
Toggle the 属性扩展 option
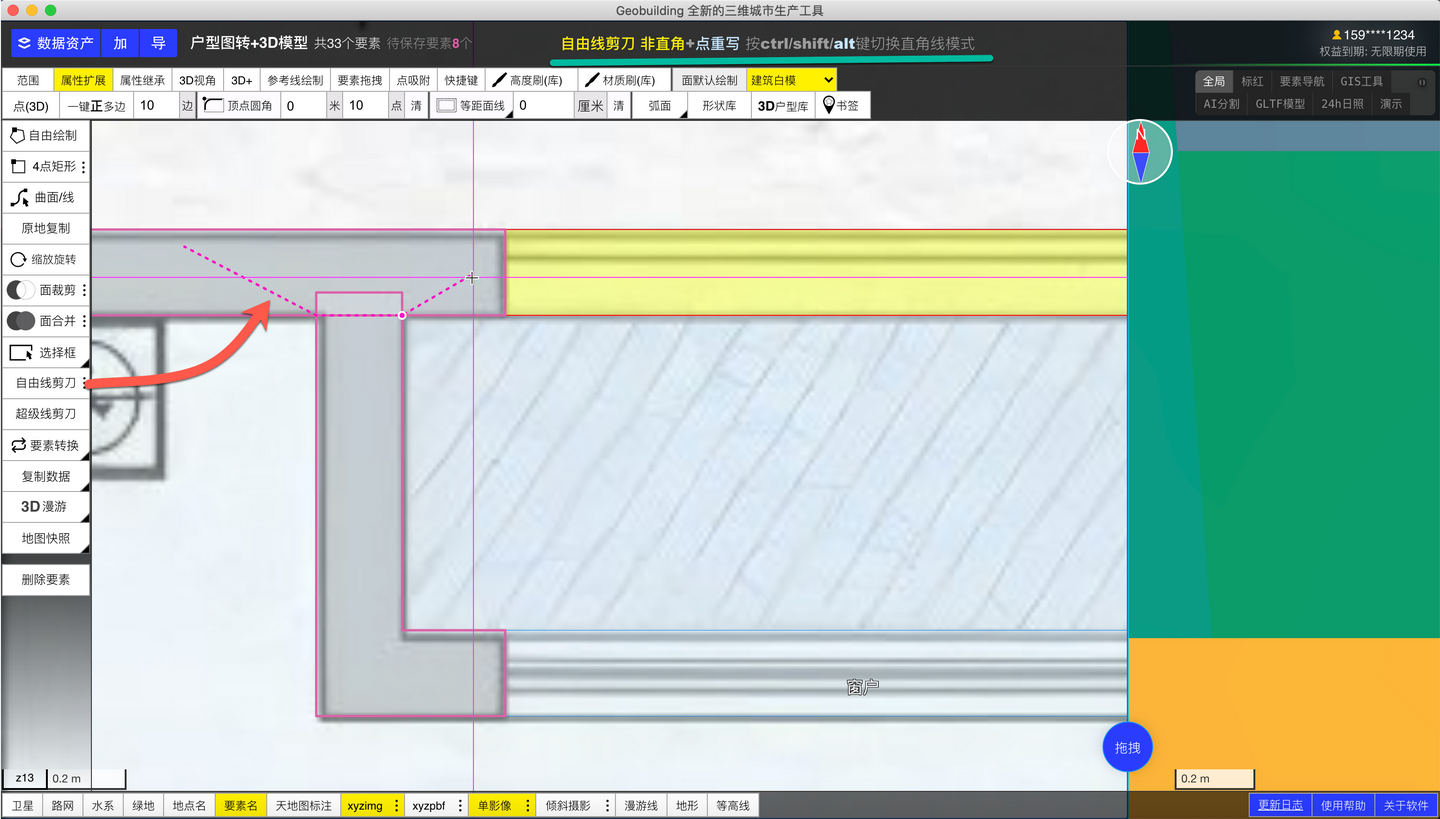pyautogui.click(x=83, y=80)
